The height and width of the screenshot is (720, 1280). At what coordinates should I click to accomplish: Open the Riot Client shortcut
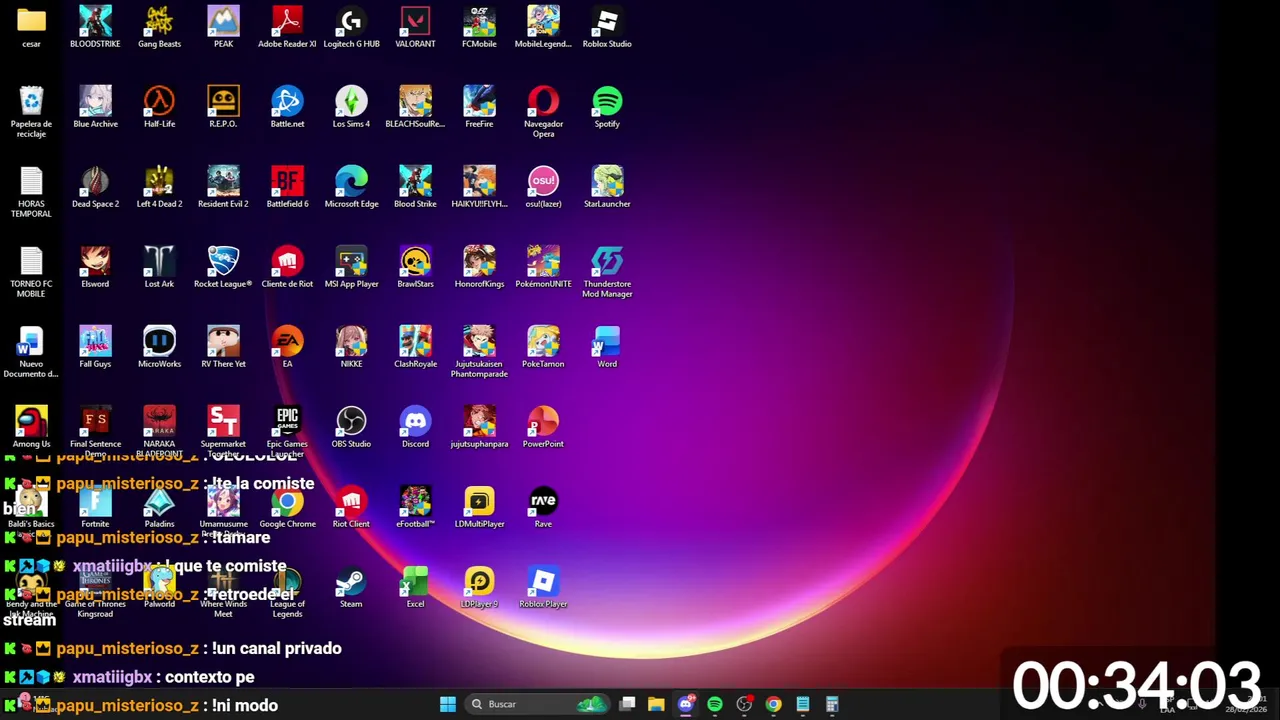click(351, 507)
